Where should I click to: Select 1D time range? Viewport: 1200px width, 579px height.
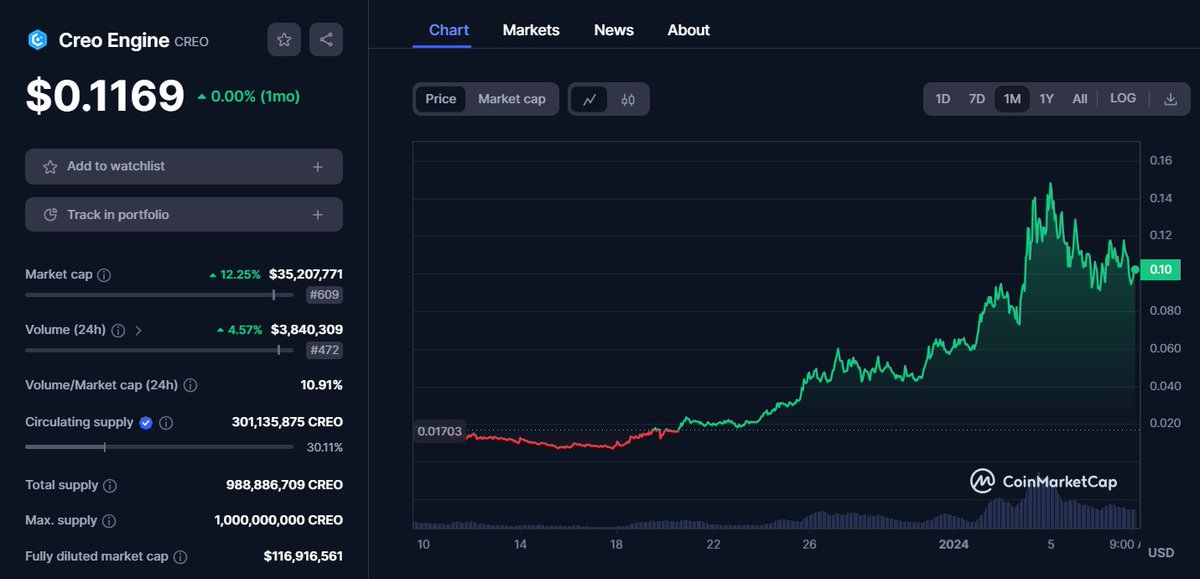point(943,99)
